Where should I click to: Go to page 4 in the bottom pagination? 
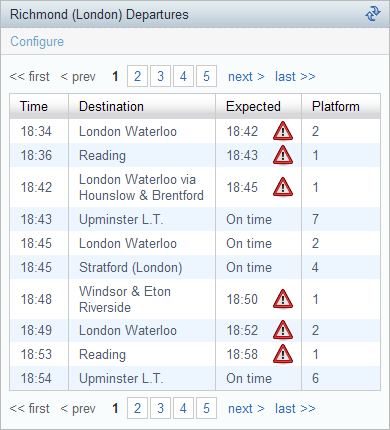pyautogui.click(x=183, y=408)
